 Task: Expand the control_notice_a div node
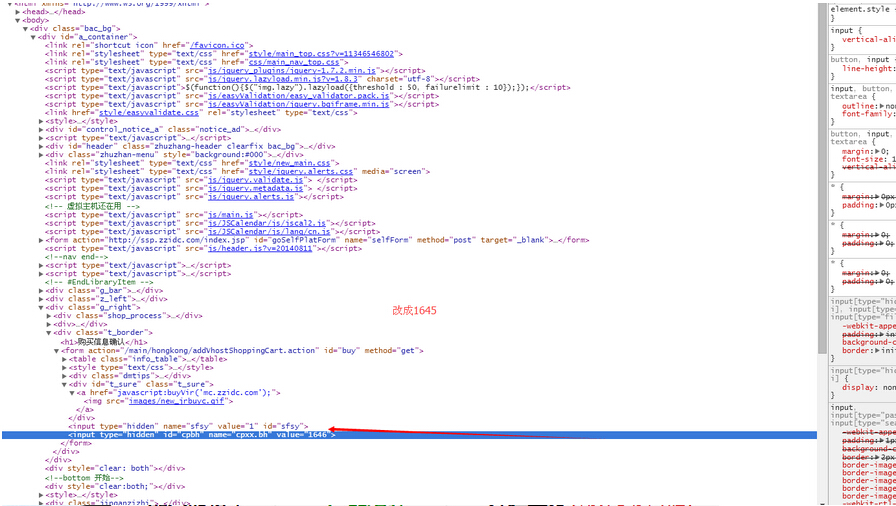(41, 130)
